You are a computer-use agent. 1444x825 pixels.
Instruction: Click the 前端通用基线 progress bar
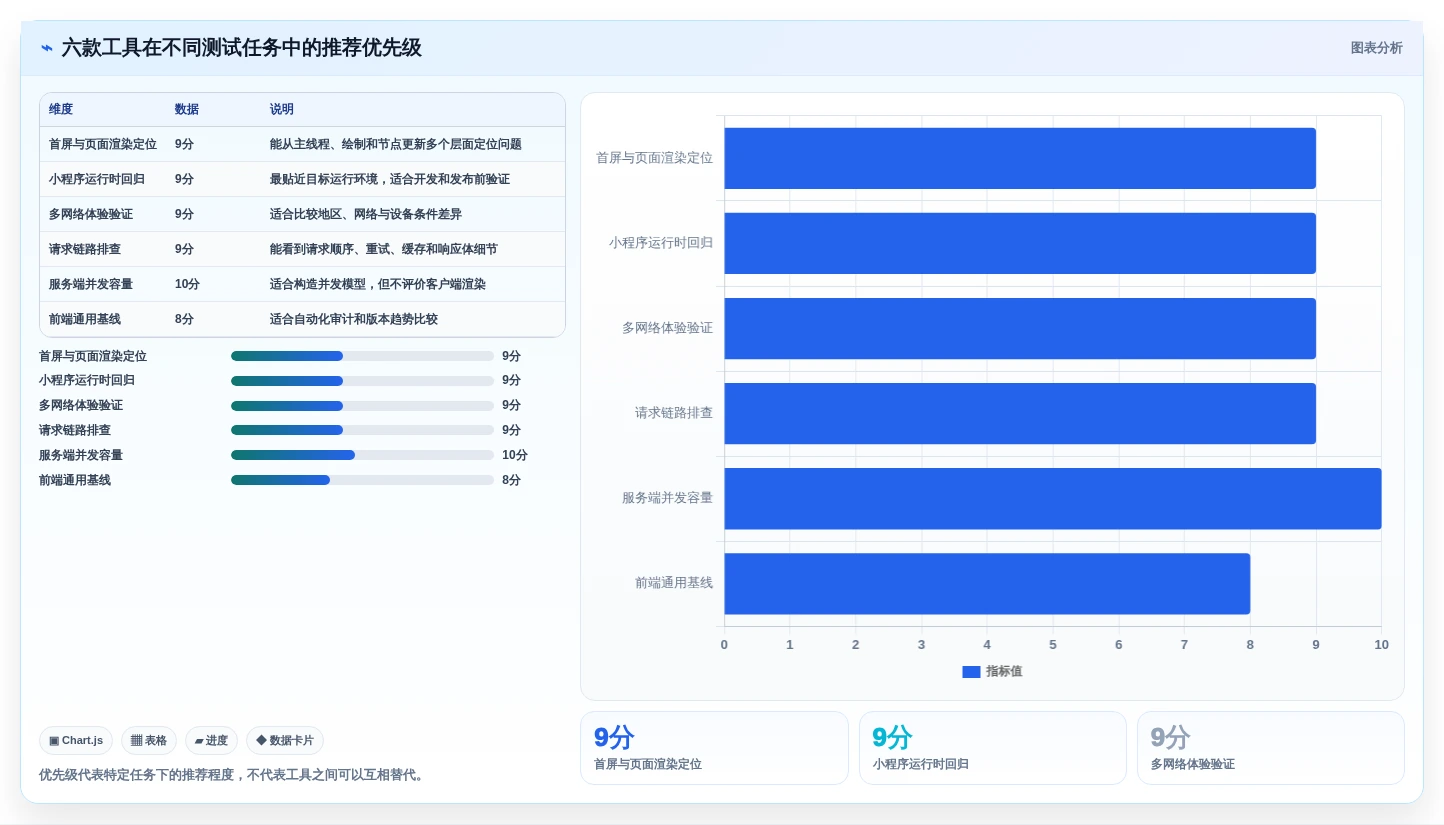362,480
